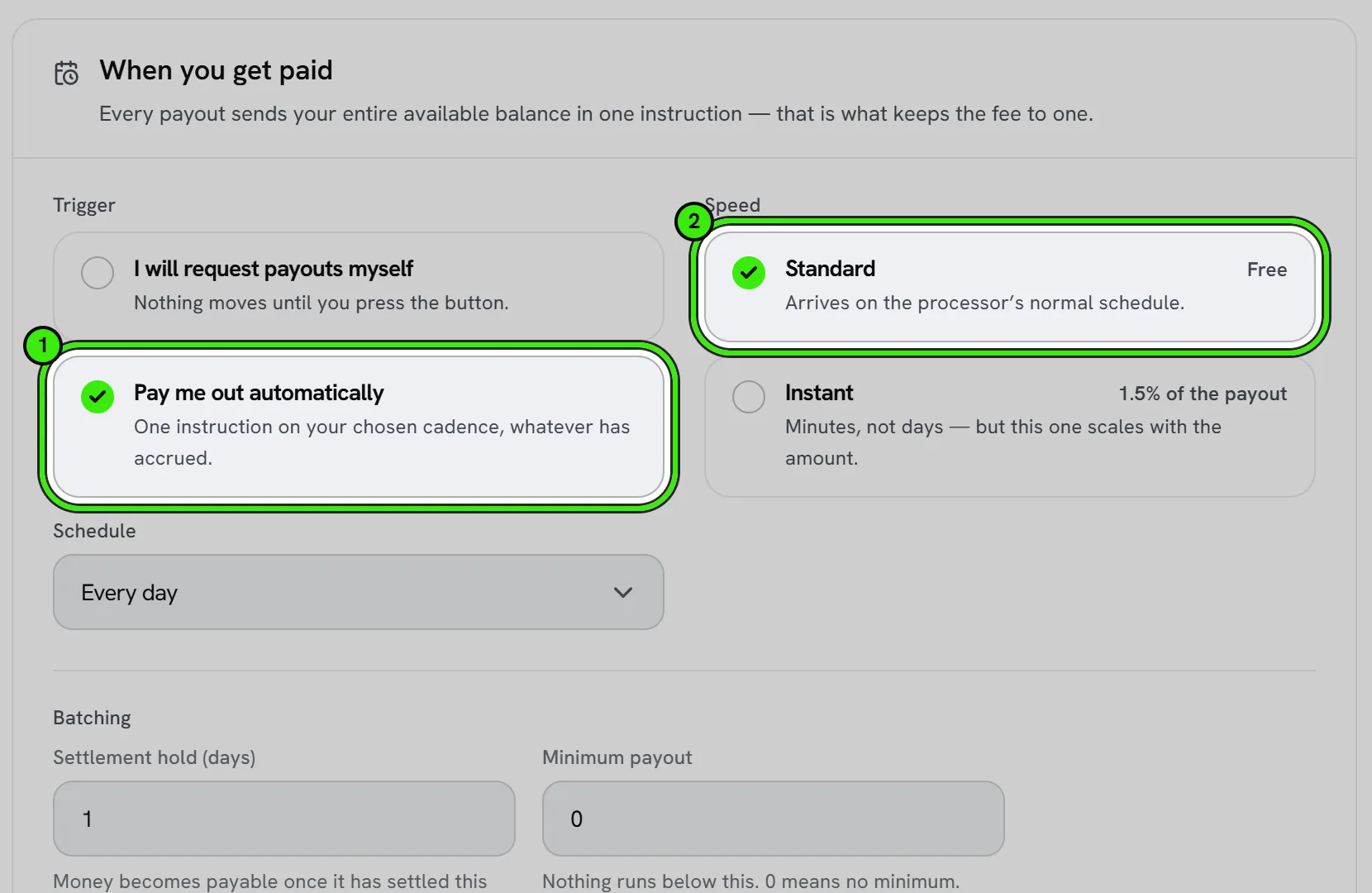Screen dimensions: 1372x893
Task: Click the "1.5% of the payout" fee text
Action: coord(1203,394)
